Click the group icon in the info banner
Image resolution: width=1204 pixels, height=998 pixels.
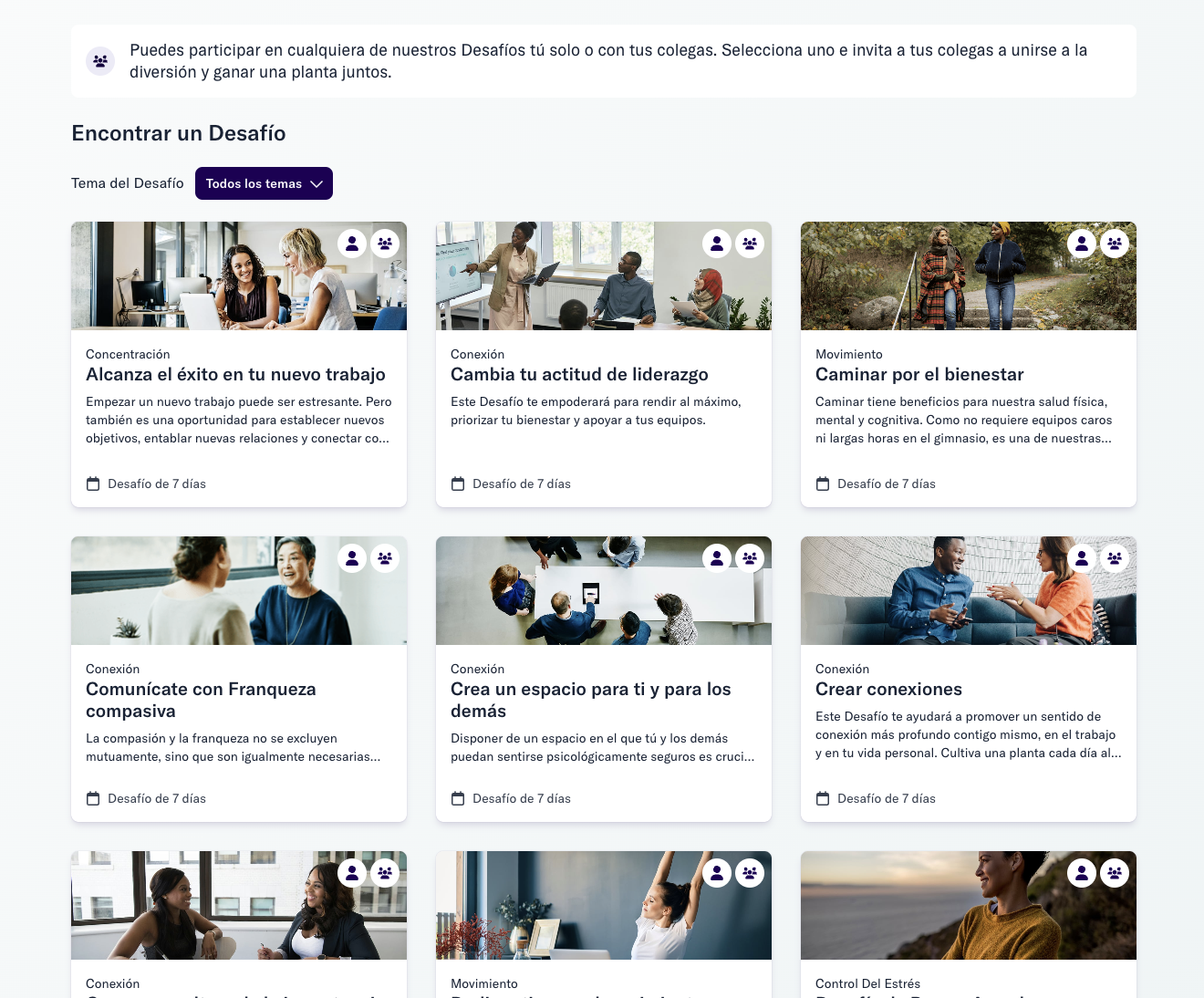(x=100, y=61)
